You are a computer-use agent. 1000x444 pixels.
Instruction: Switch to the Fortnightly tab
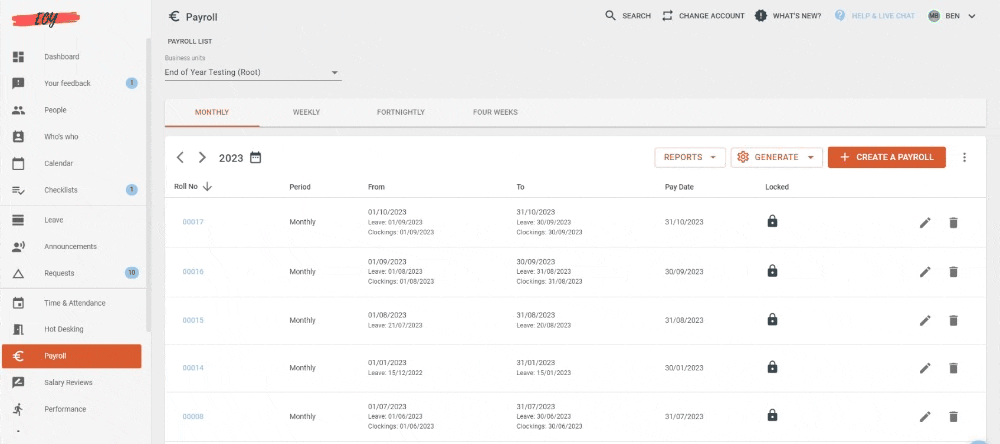coord(401,112)
